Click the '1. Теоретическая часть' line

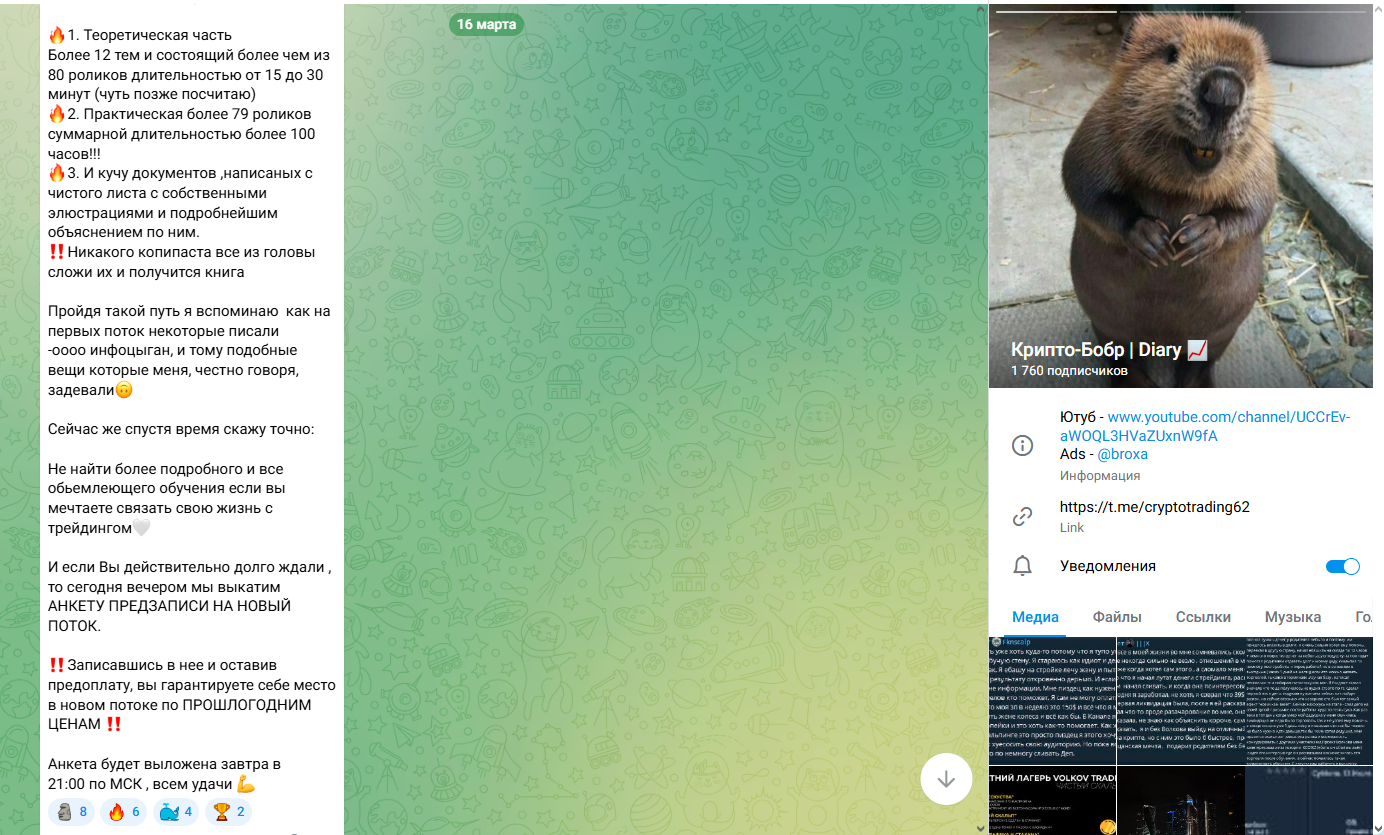coord(140,36)
